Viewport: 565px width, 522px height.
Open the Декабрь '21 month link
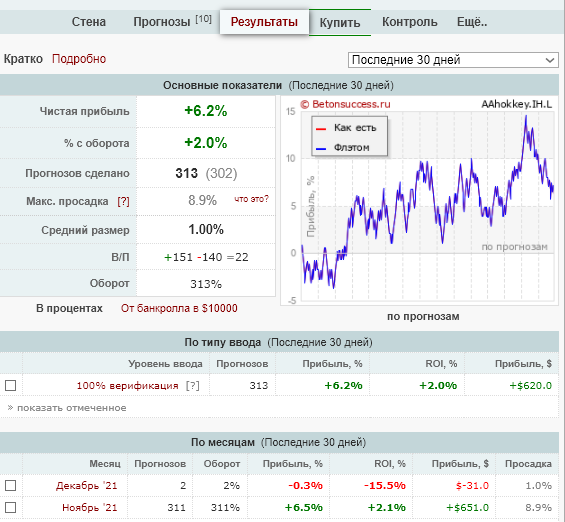click(87, 486)
